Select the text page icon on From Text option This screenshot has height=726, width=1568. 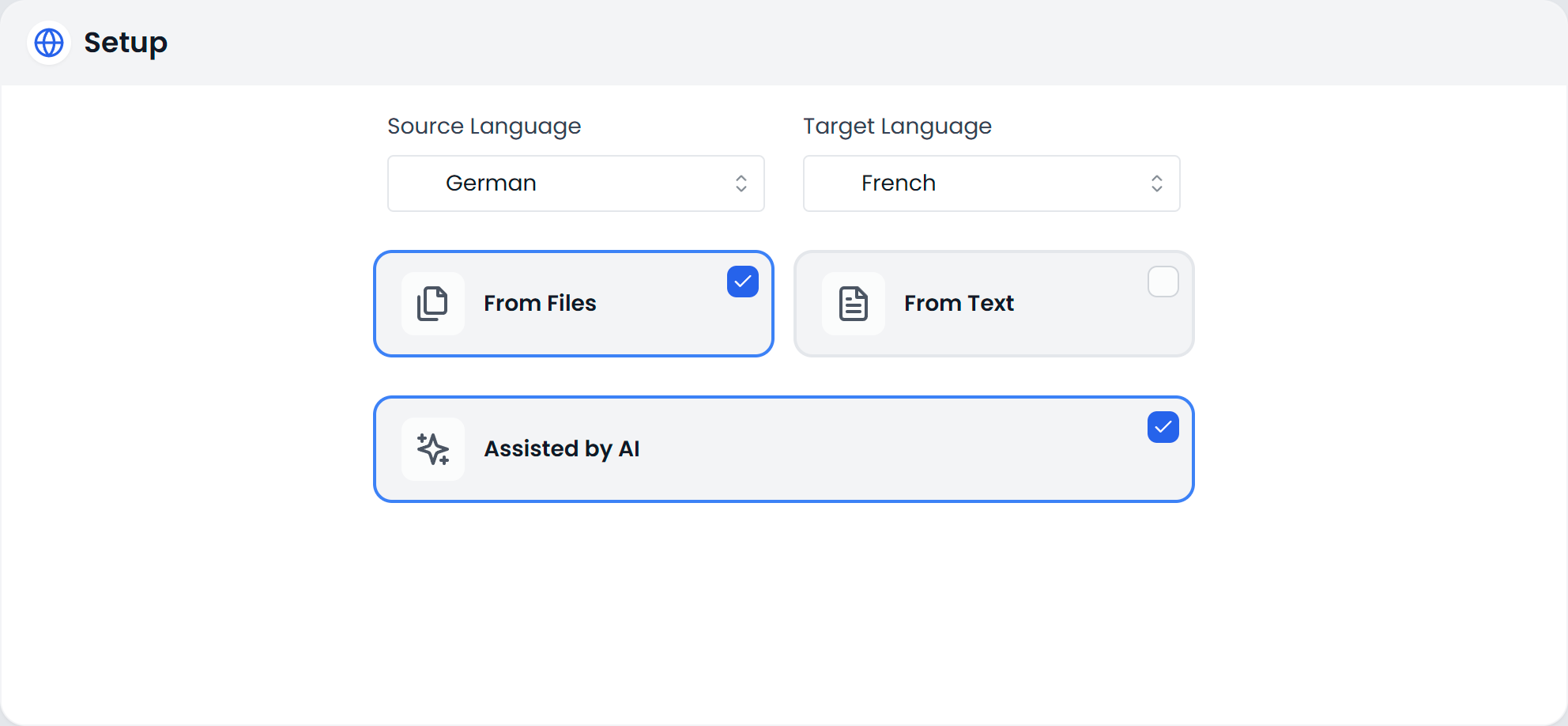[854, 304]
